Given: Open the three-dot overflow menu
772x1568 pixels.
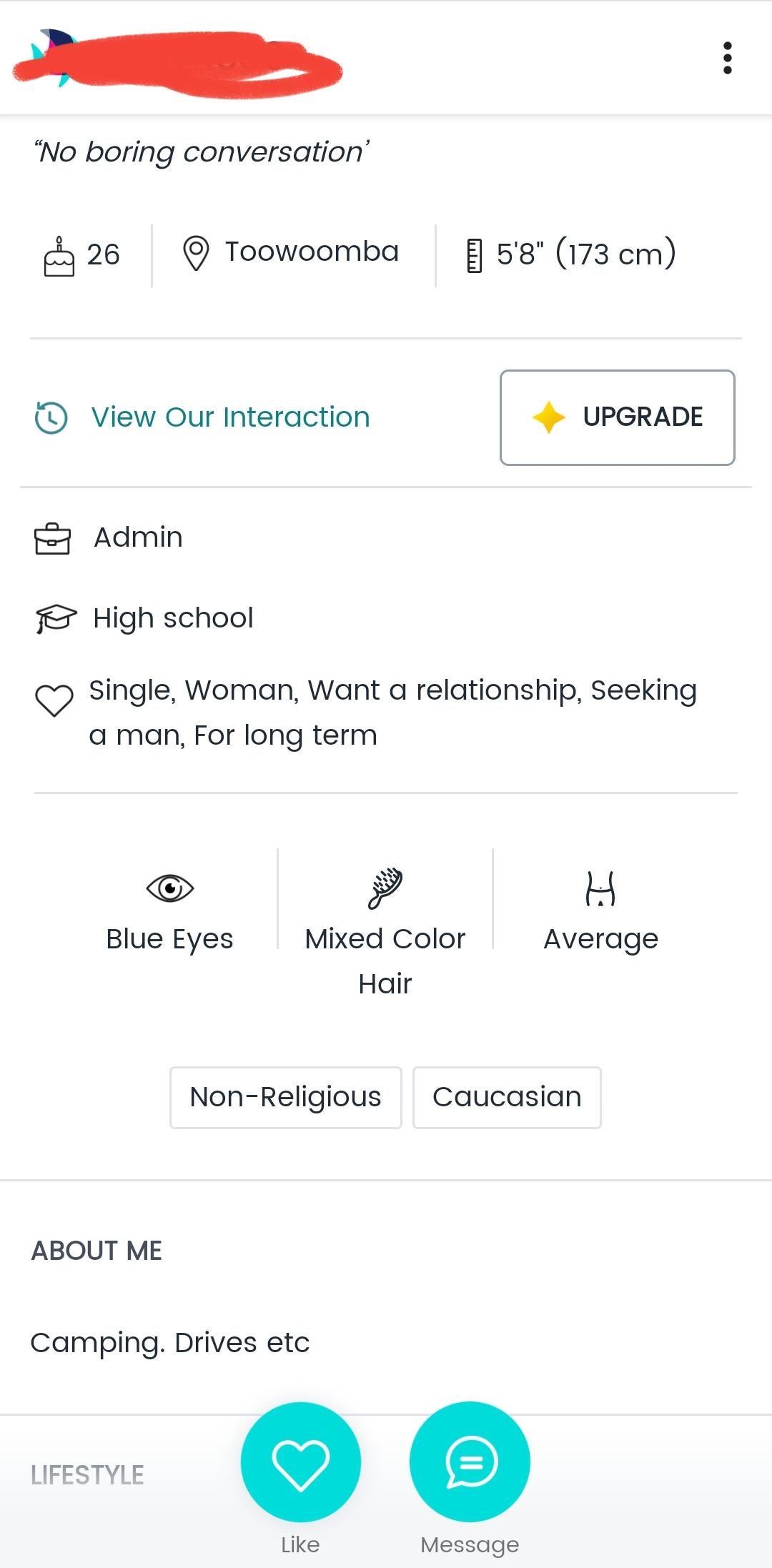Looking at the screenshot, I should point(727,58).
